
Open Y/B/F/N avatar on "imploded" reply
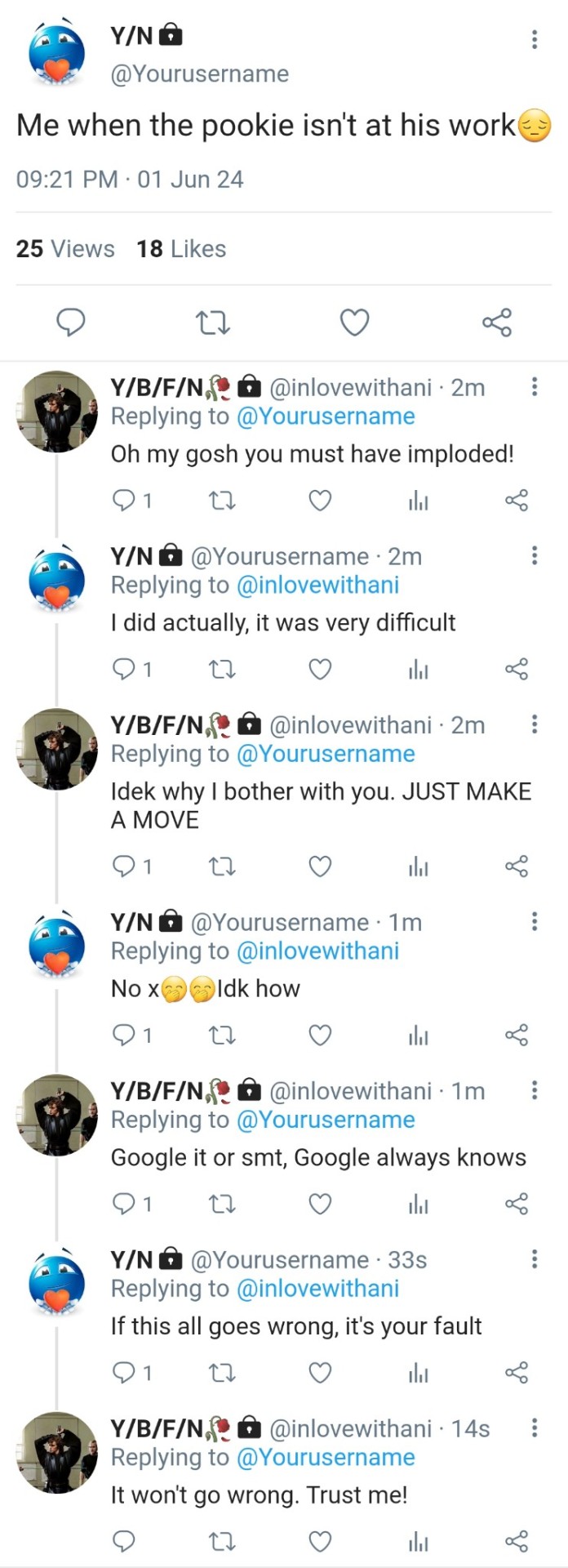(x=57, y=412)
